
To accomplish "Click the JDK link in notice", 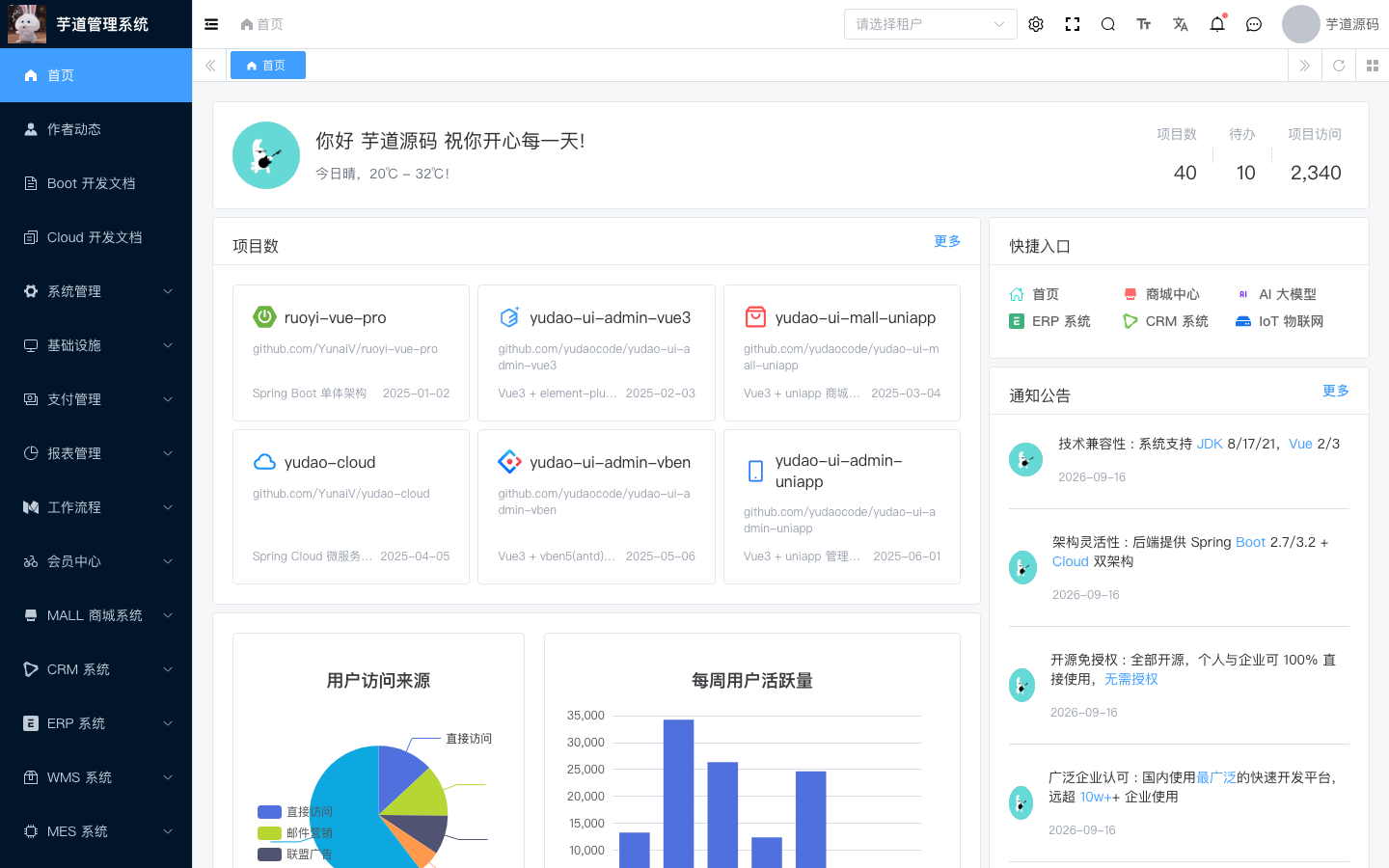I will 1210,444.
